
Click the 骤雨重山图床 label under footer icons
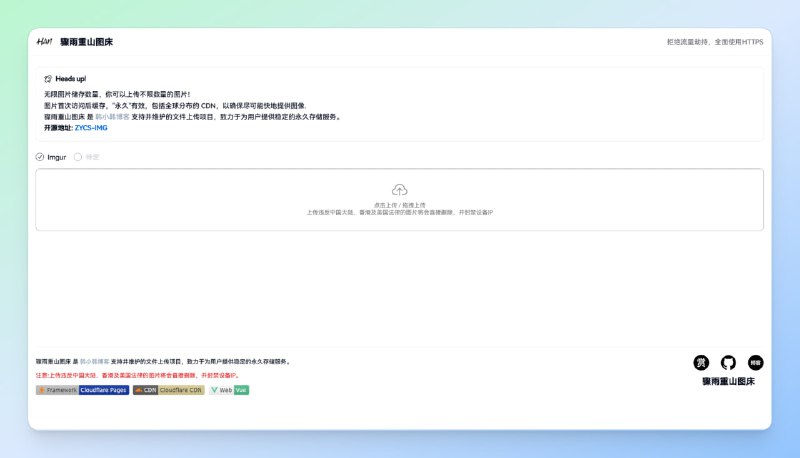[728, 381]
